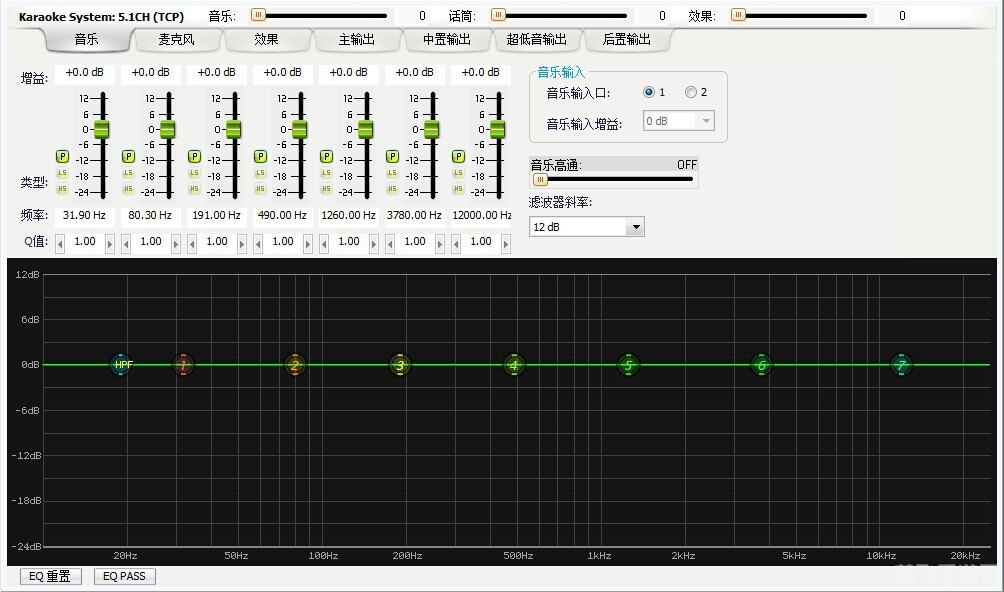Select the LS low-shelf icon on second band
Viewport: 1004px width, 592px height.
tap(128, 171)
